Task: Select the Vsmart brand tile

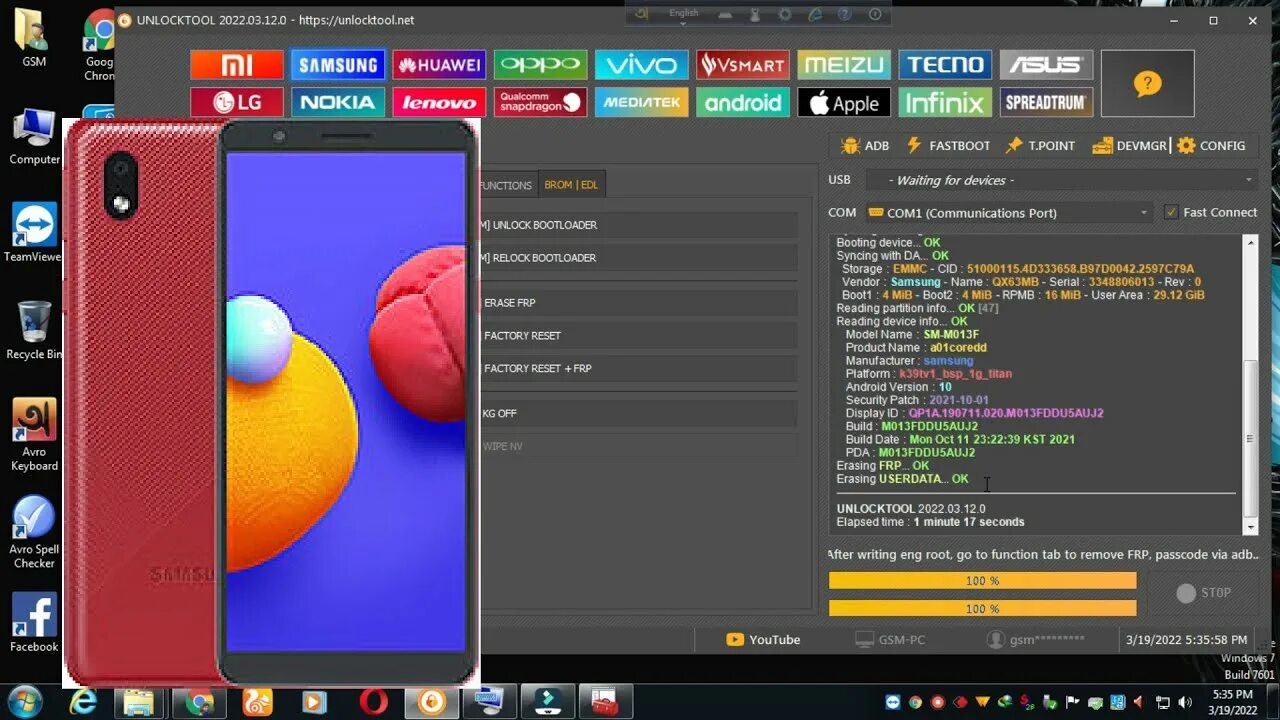Action: [x=743, y=65]
